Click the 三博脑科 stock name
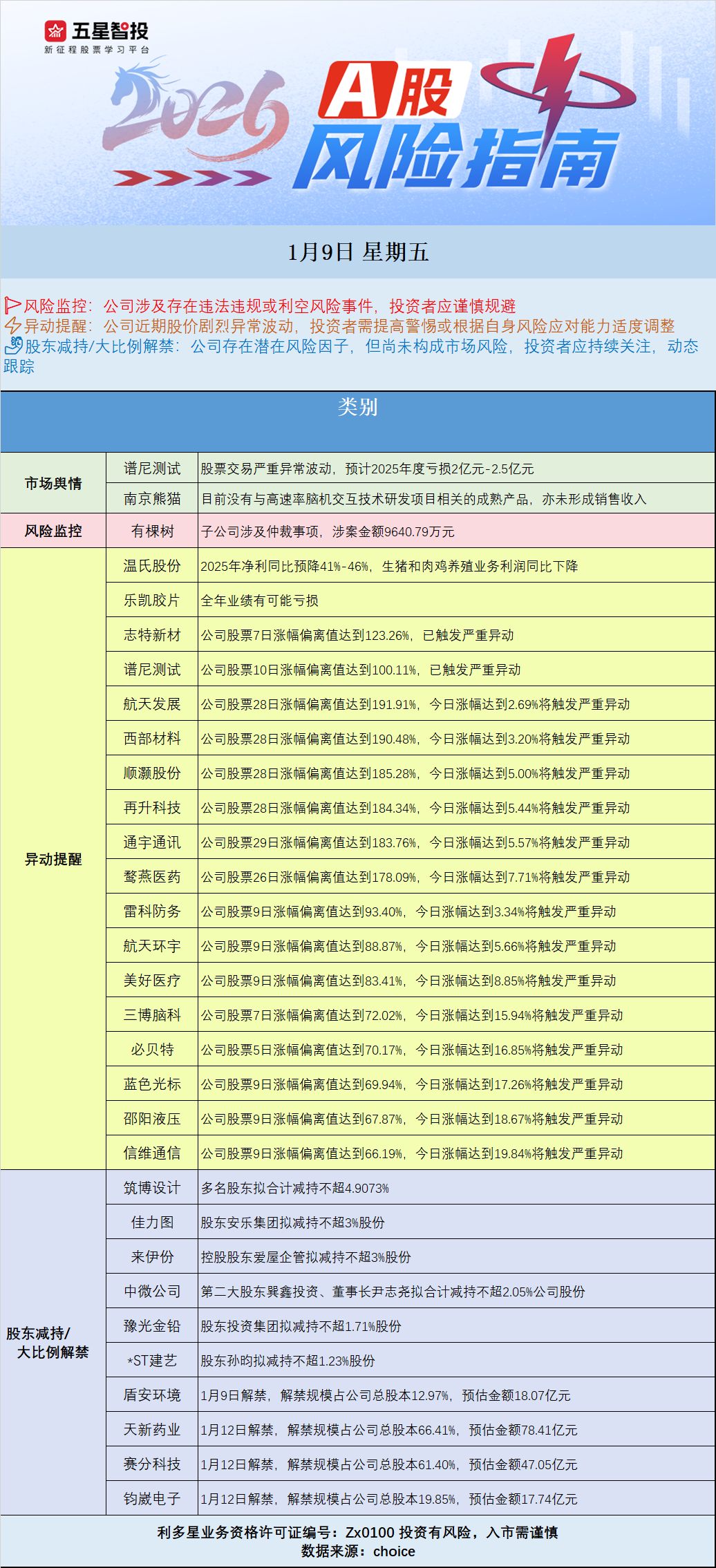716x1568 pixels. [x=152, y=1014]
